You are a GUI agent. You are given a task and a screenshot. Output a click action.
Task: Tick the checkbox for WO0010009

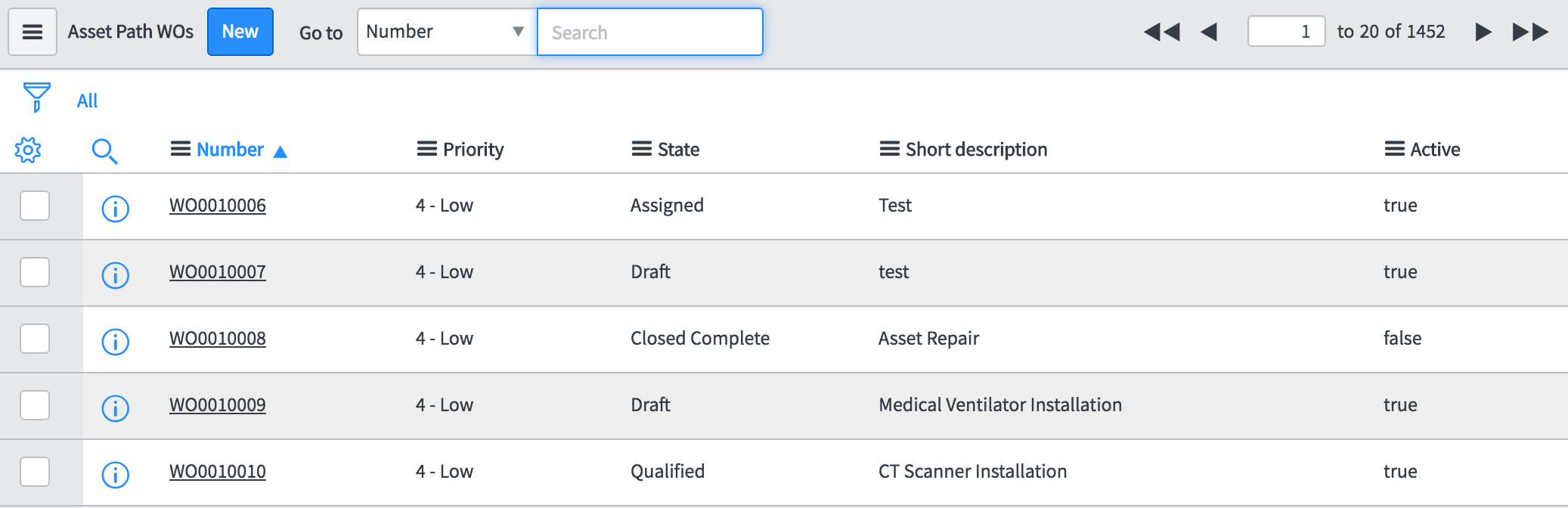coord(35,405)
